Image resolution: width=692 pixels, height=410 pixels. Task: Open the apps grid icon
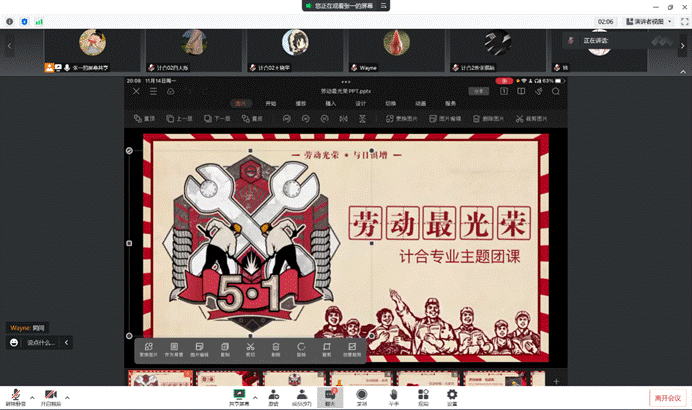[423, 395]
